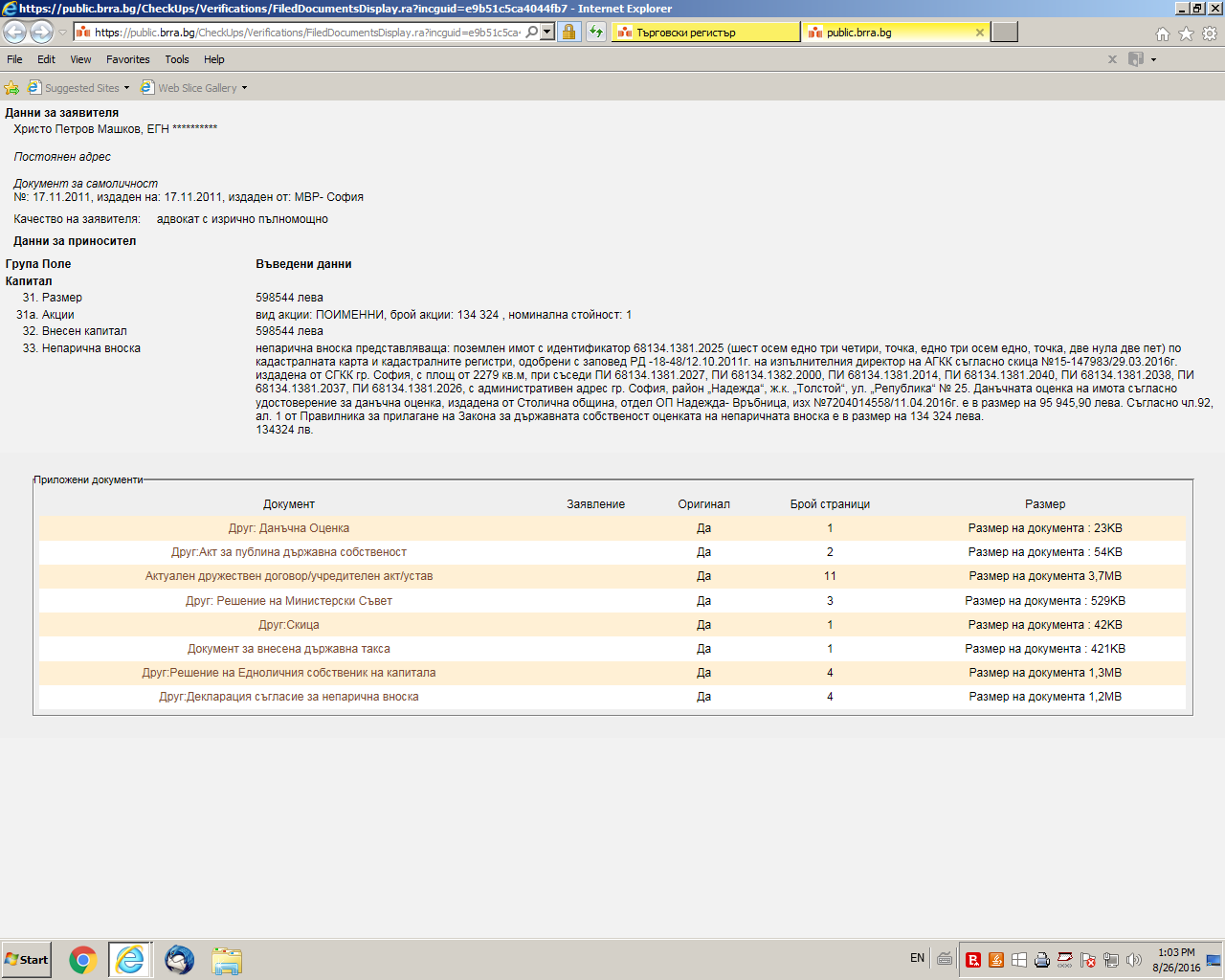The width and height of the screenshot is (1225, 980).
Task: Click the Start button
Action: (x=26, y=960)
